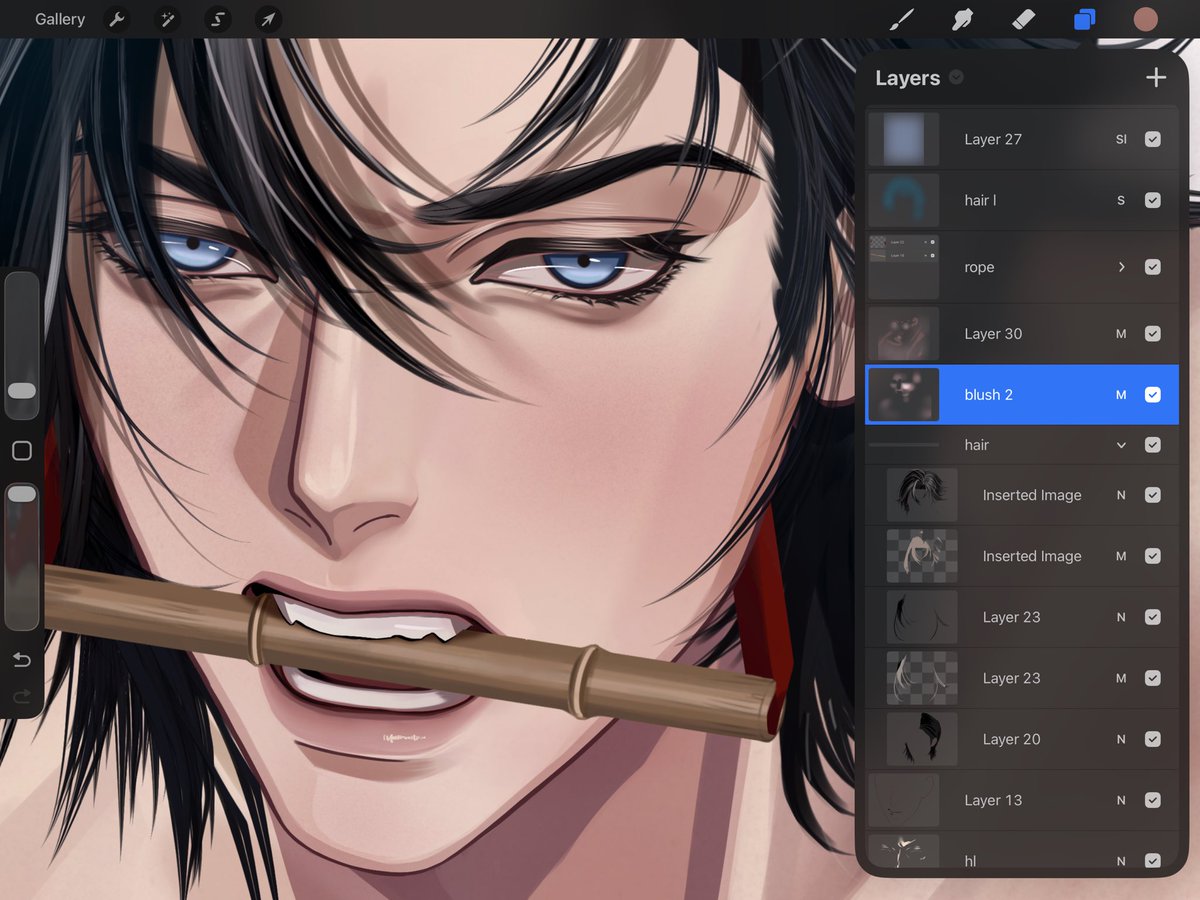Open the Adjustments magic wand menu

[x=167, y=19]
